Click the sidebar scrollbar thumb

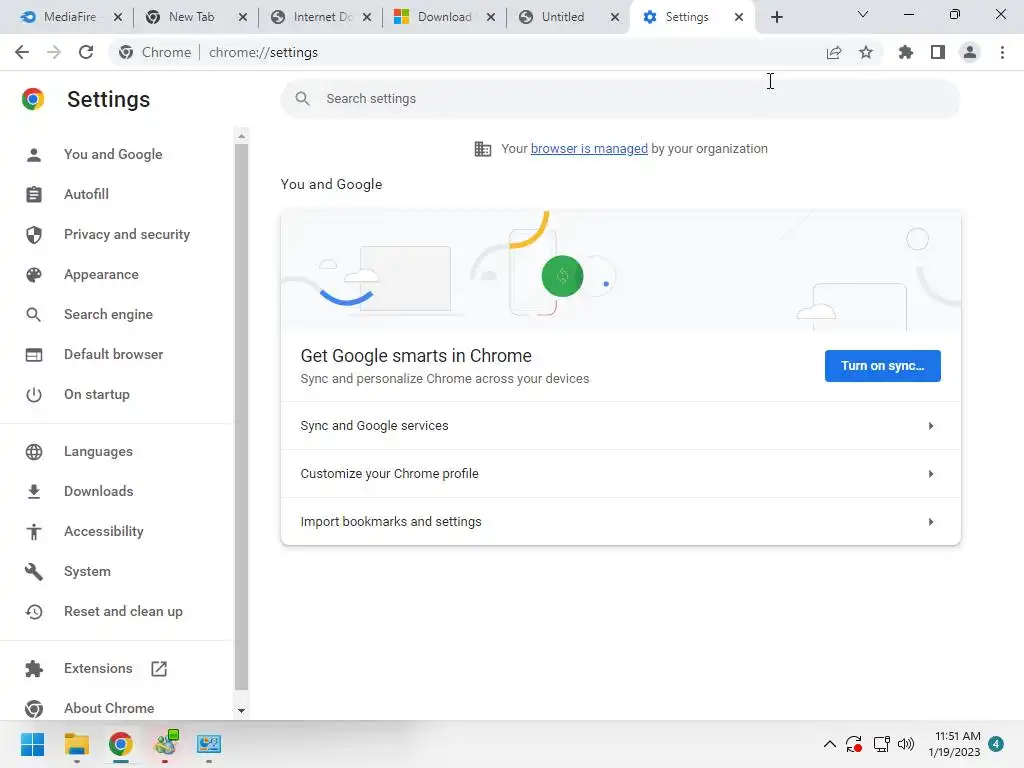(242, 417)
